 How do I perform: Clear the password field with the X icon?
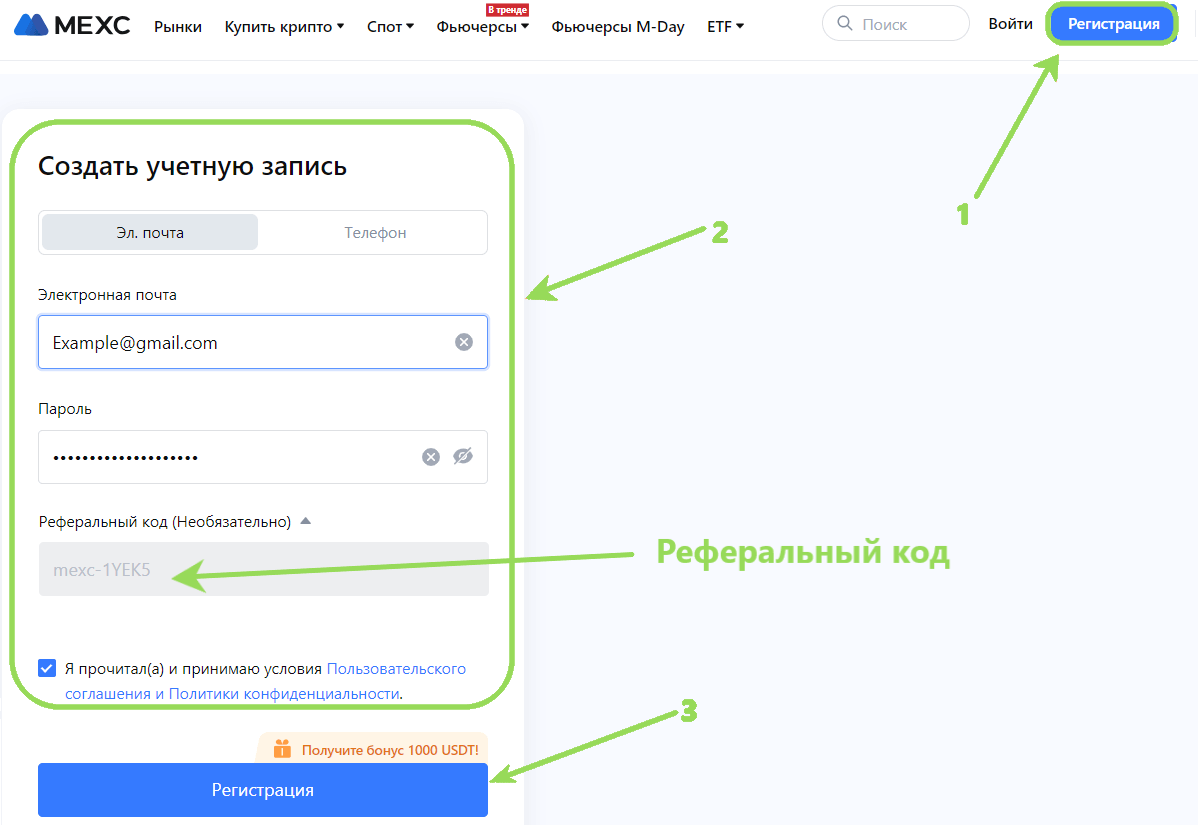(431, 457)
